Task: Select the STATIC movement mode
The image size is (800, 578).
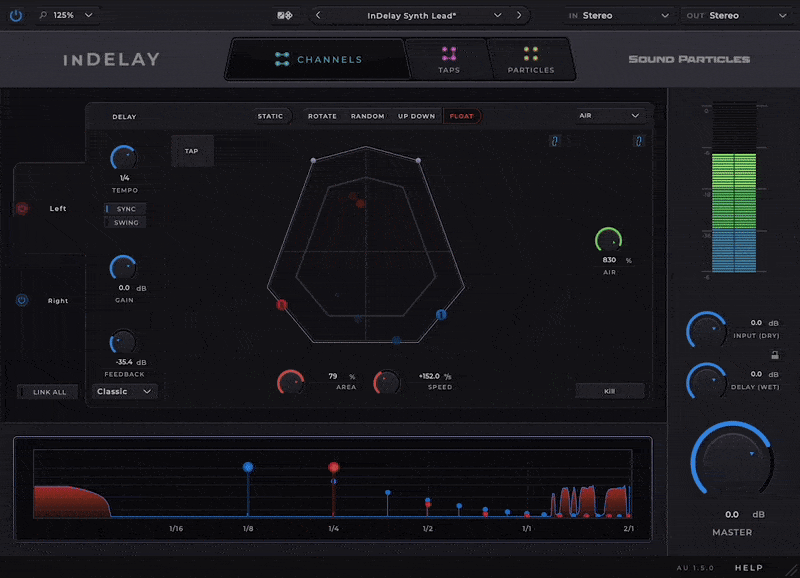Action: click(x=270, y=116)
